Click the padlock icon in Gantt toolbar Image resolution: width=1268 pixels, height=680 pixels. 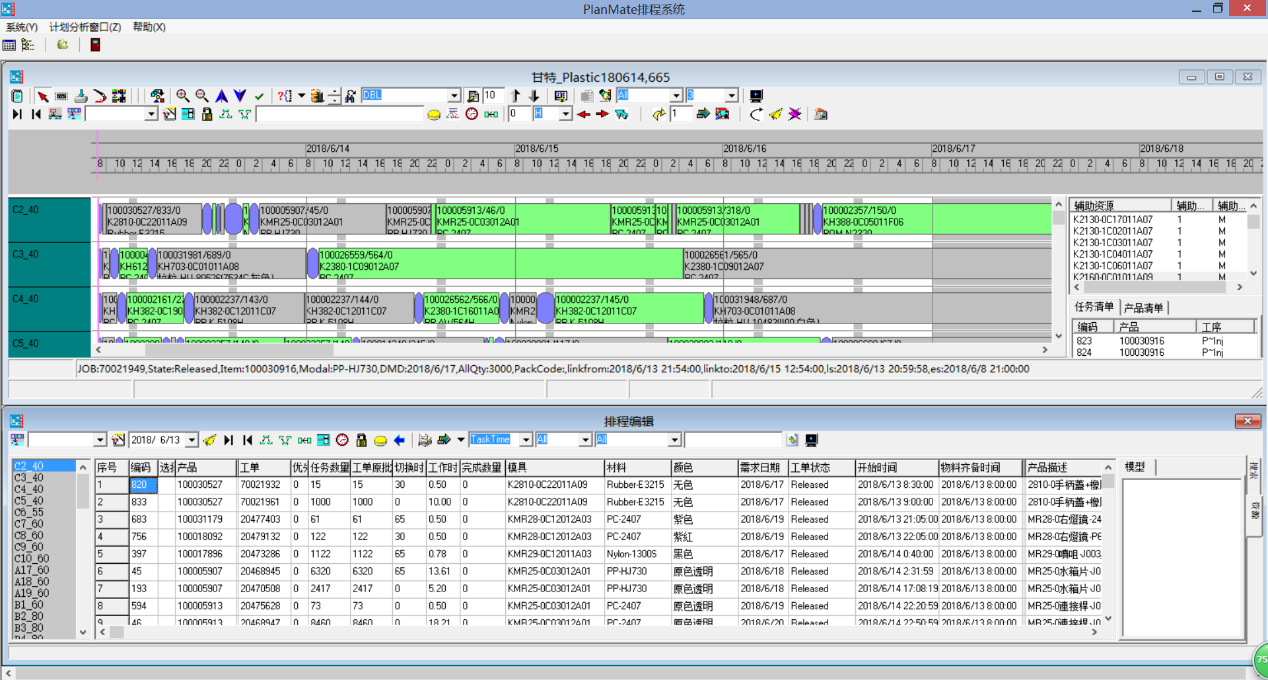[207, 115]
